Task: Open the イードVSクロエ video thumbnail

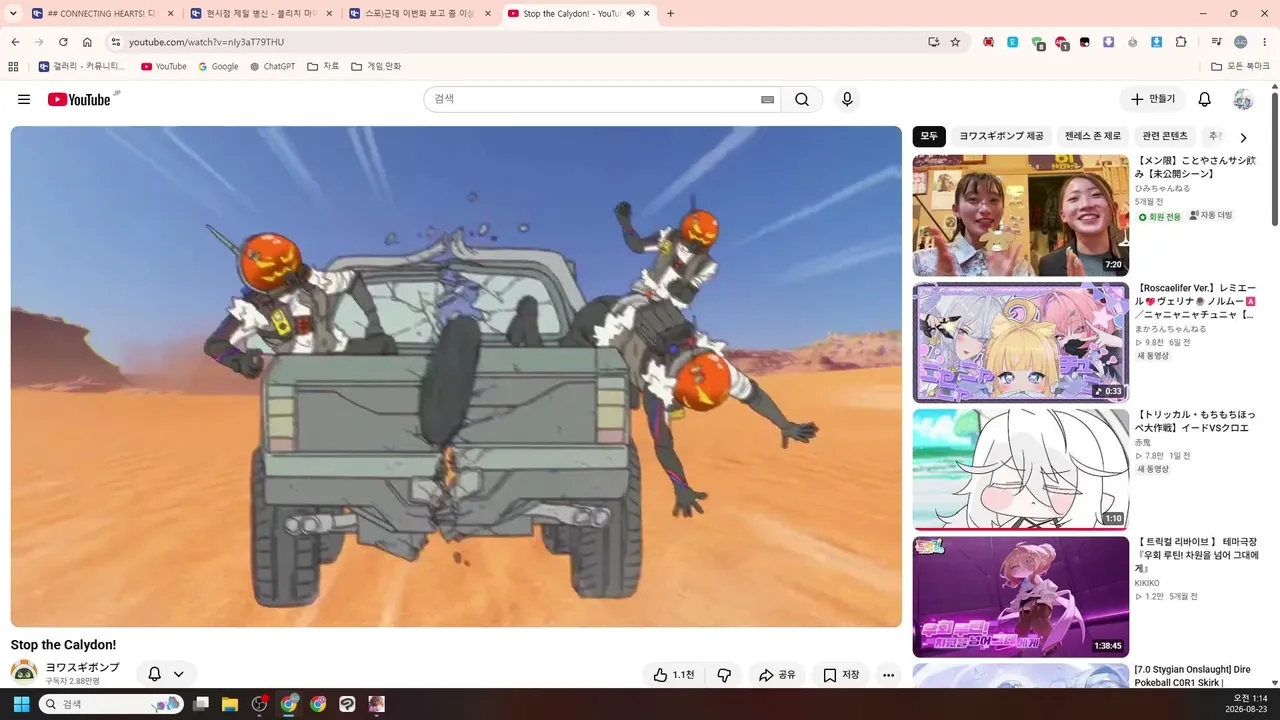Action: 1020,469
